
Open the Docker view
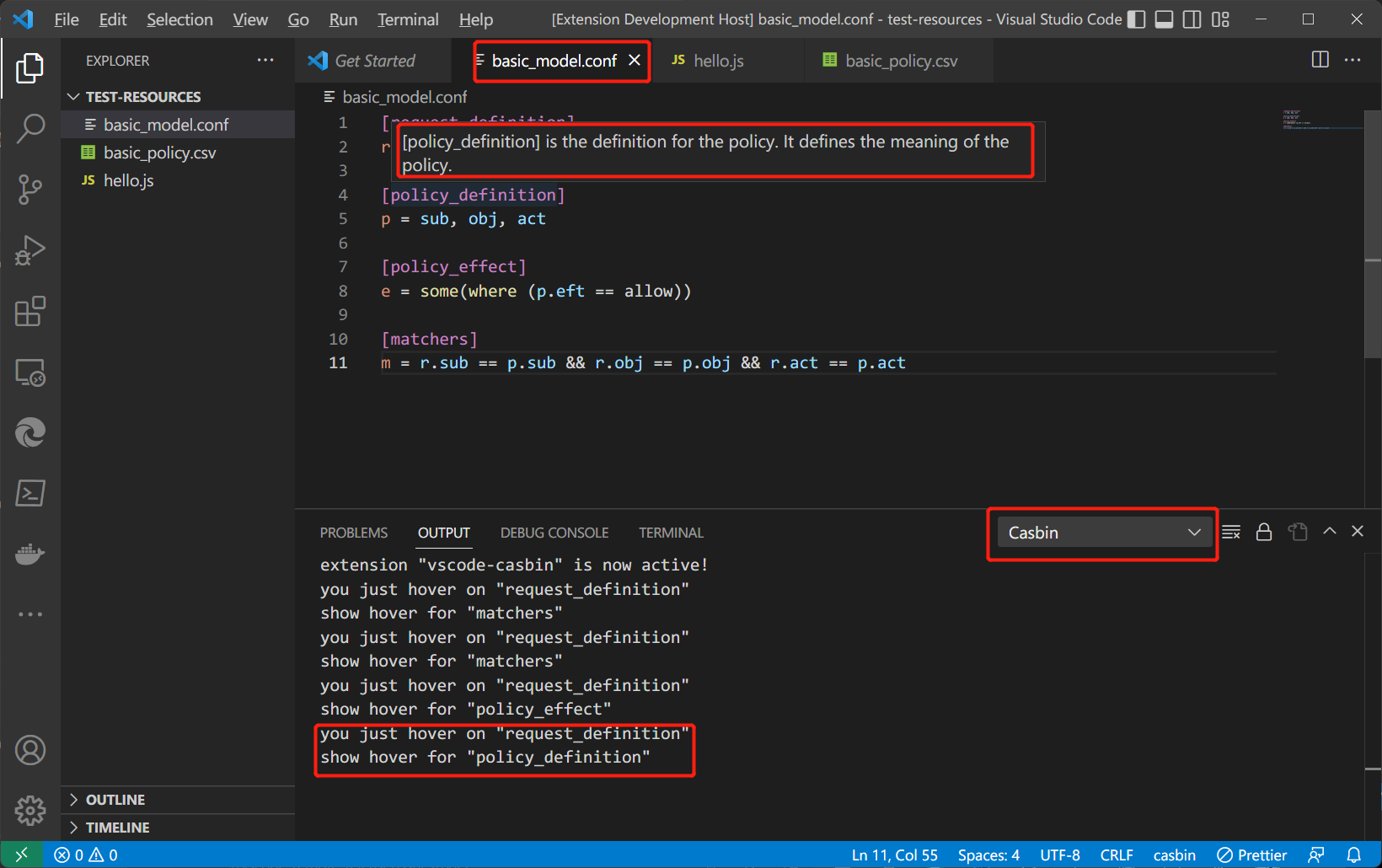(x=30, y=554)
